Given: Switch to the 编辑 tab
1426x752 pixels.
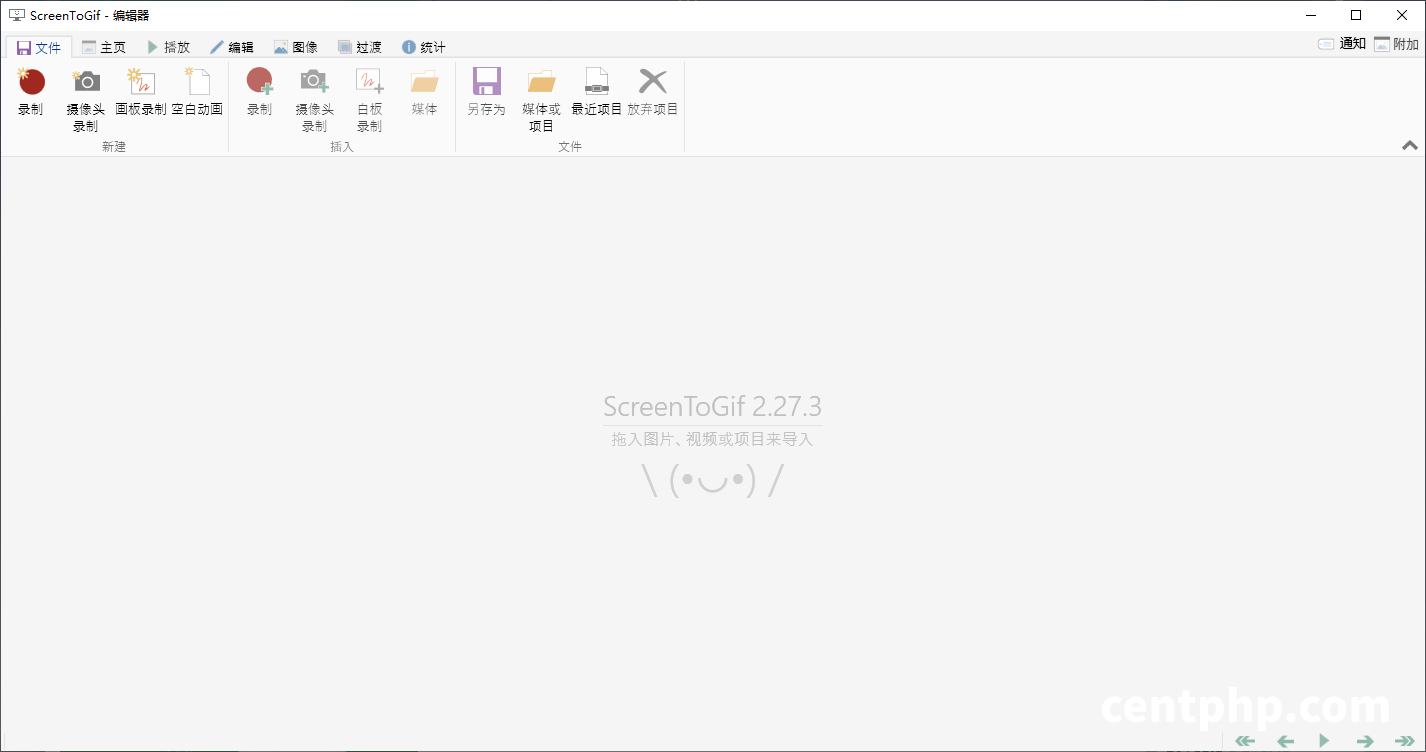Looking at the screenshot, I should click(232, 47).
